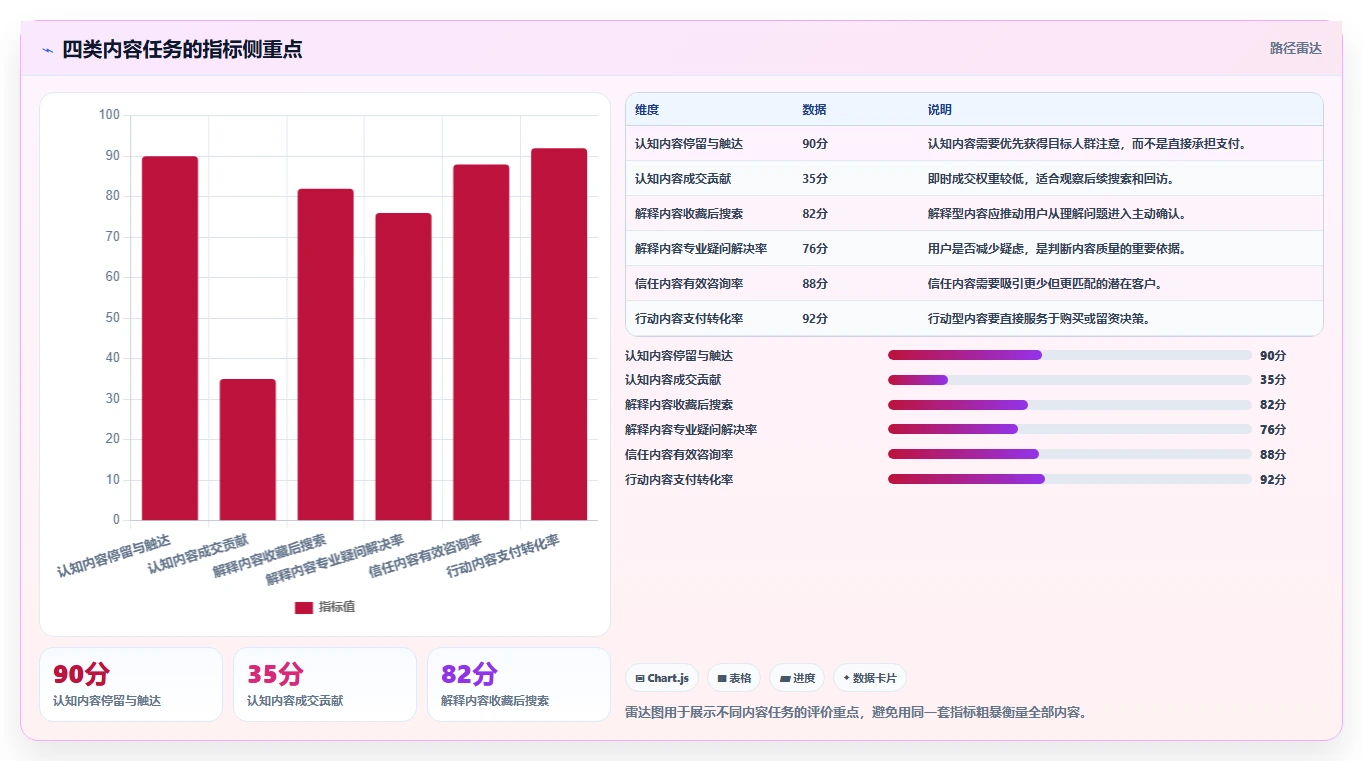Image resolution: width=1363 pixels, height=761 pixels.
Task: Select the Chart.js tag chip
Action: pos(662,678)
